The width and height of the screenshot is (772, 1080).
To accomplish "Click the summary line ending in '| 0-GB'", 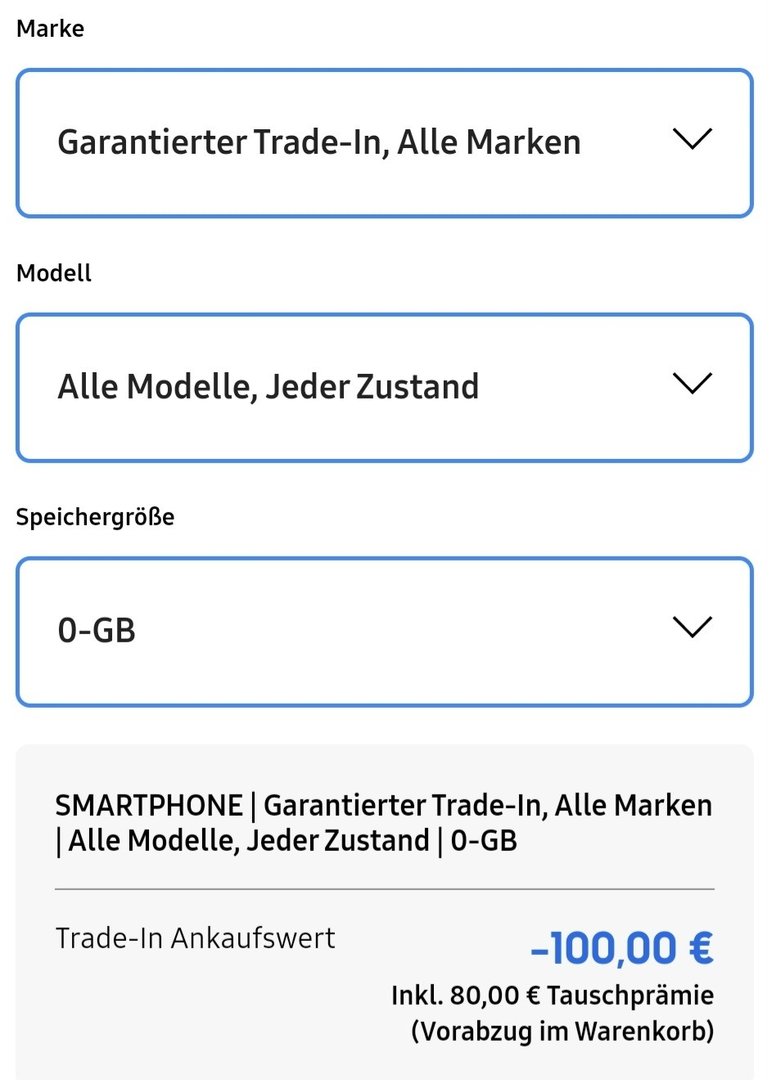I will point(287,841).
